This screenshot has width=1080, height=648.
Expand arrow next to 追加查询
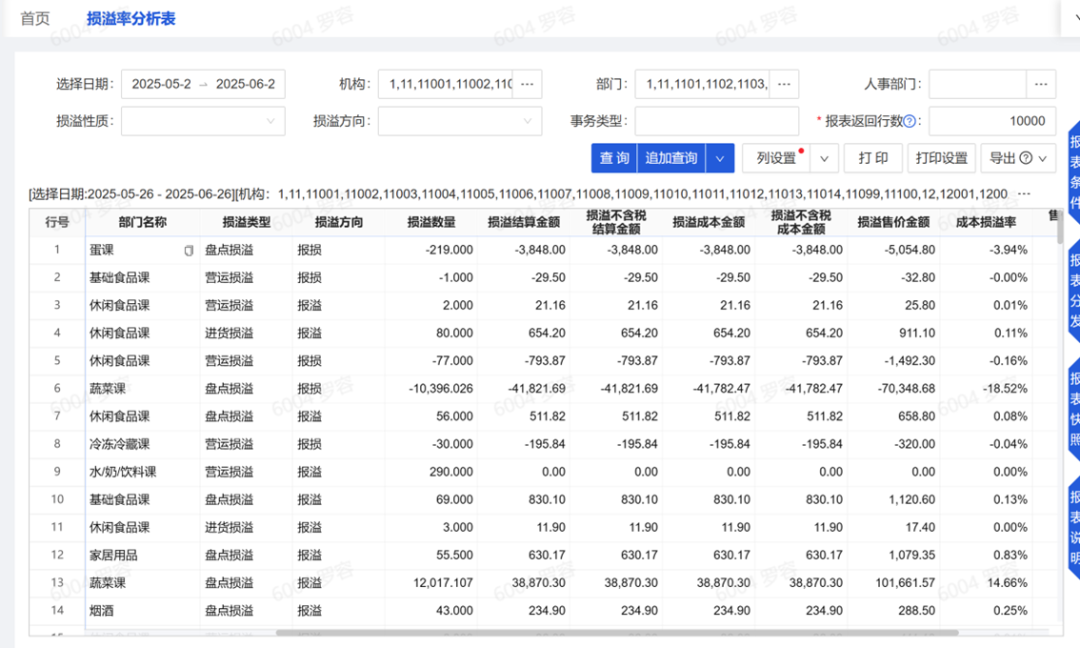[720, 158]
